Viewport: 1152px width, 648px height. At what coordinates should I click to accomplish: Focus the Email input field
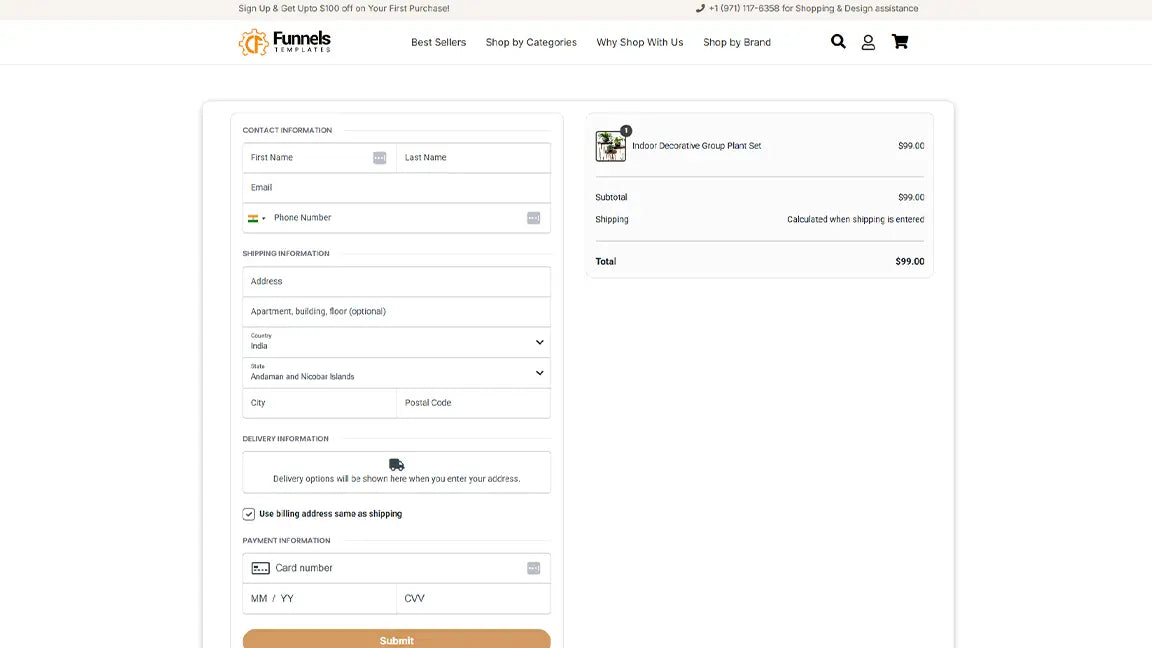[396, 188]
